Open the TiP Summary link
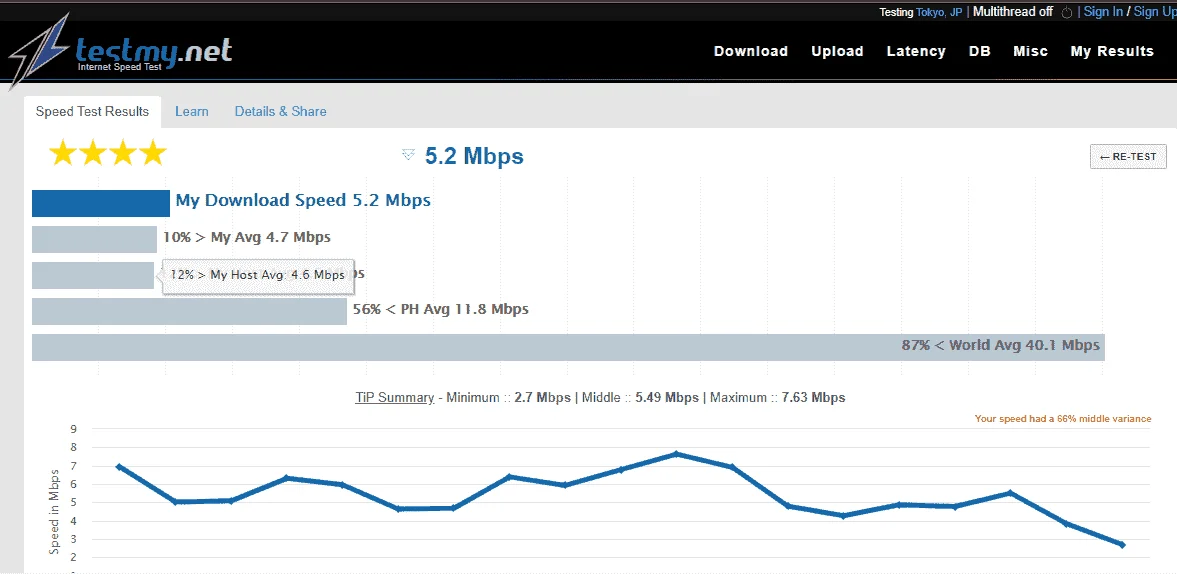 click(x=394, y=398)
